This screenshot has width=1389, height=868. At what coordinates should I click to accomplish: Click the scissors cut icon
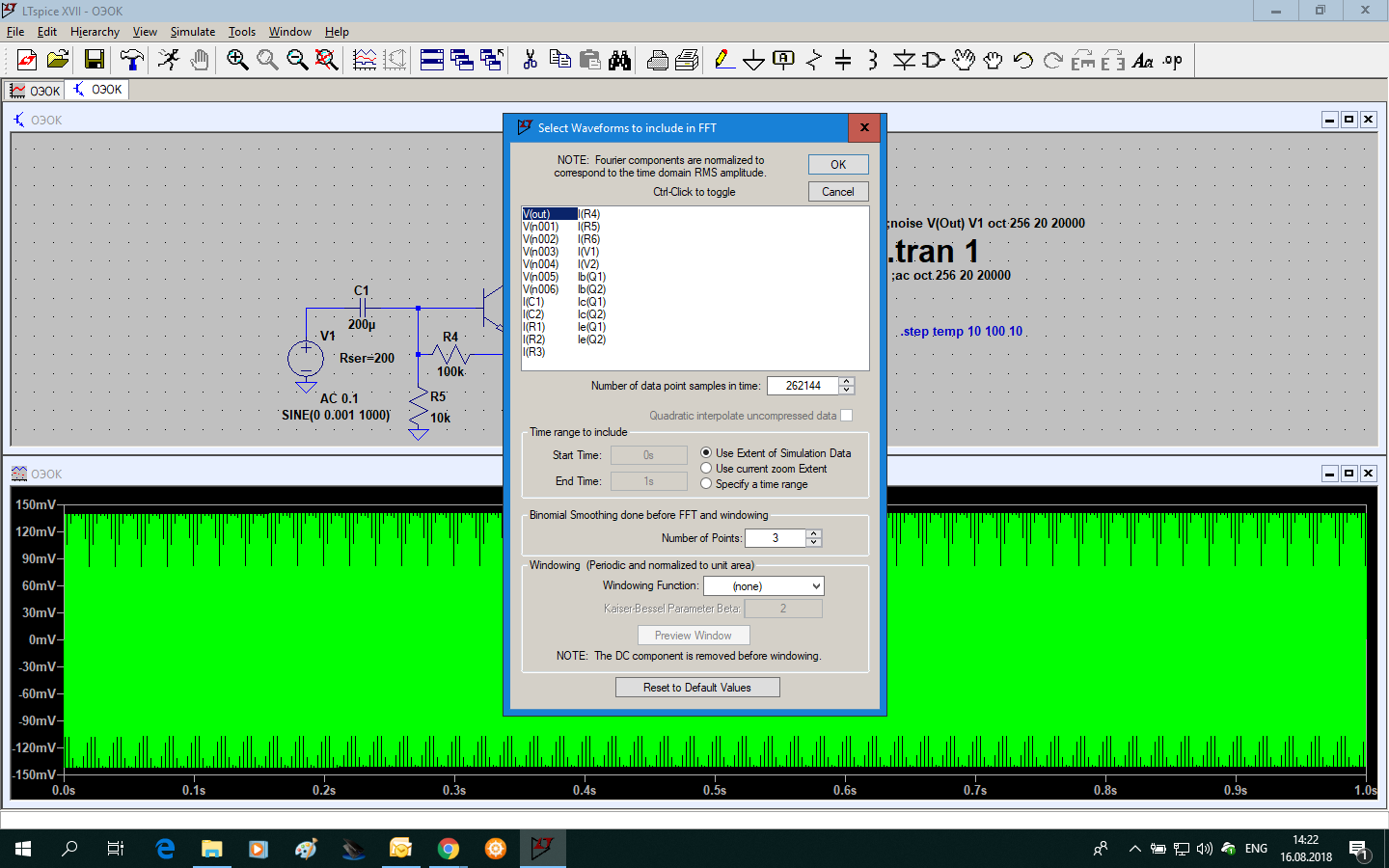pyautogui.click(x=530, y=60)
